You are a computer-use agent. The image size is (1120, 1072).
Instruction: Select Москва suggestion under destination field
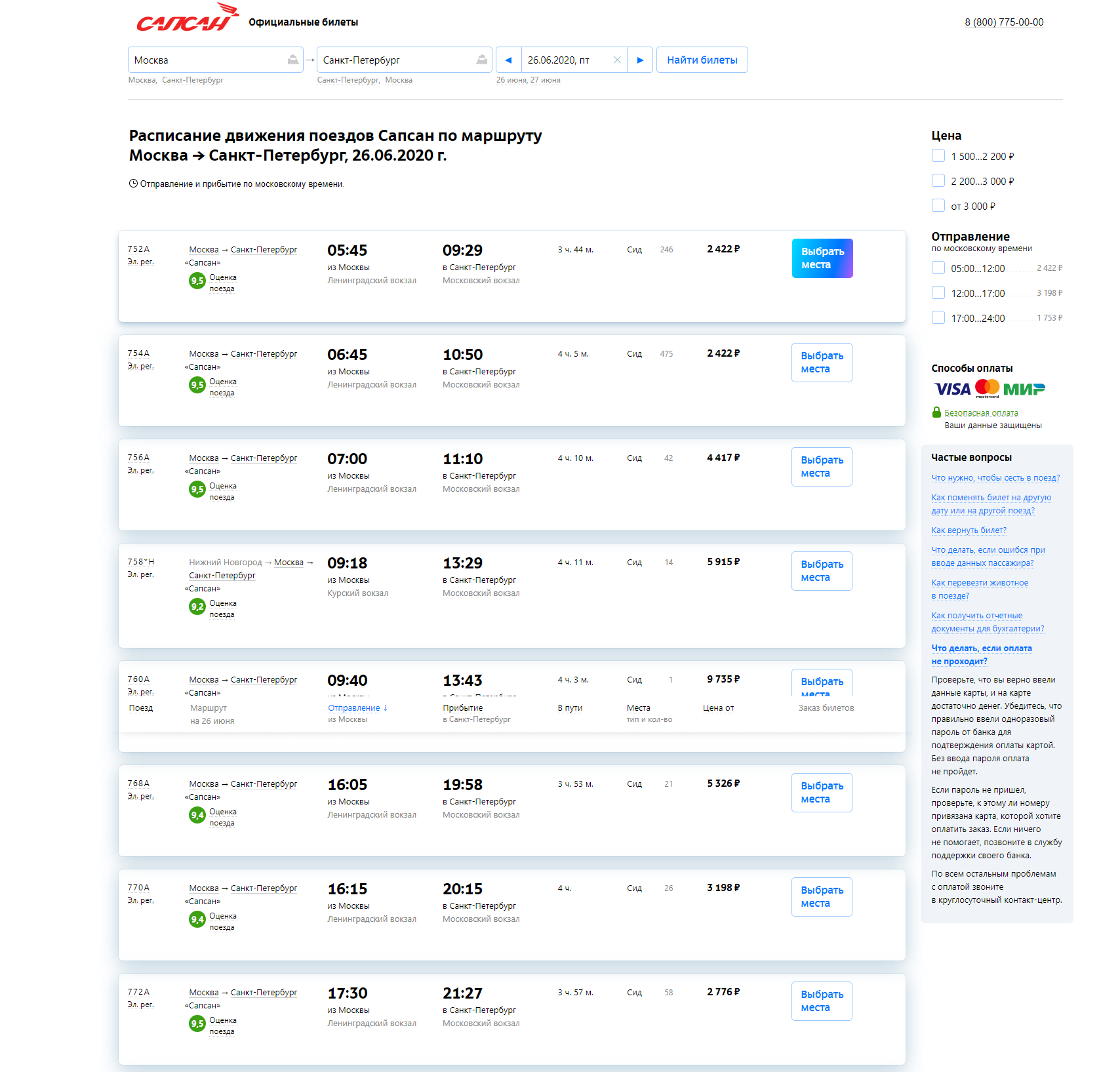(x=399, y=80)
